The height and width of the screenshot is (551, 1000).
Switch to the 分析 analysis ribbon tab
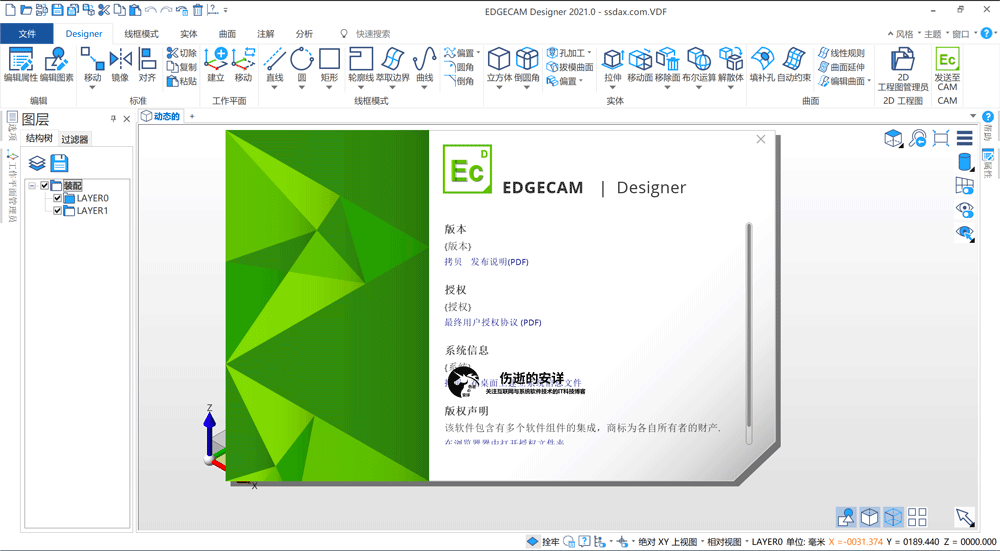[x=304, y=34]
